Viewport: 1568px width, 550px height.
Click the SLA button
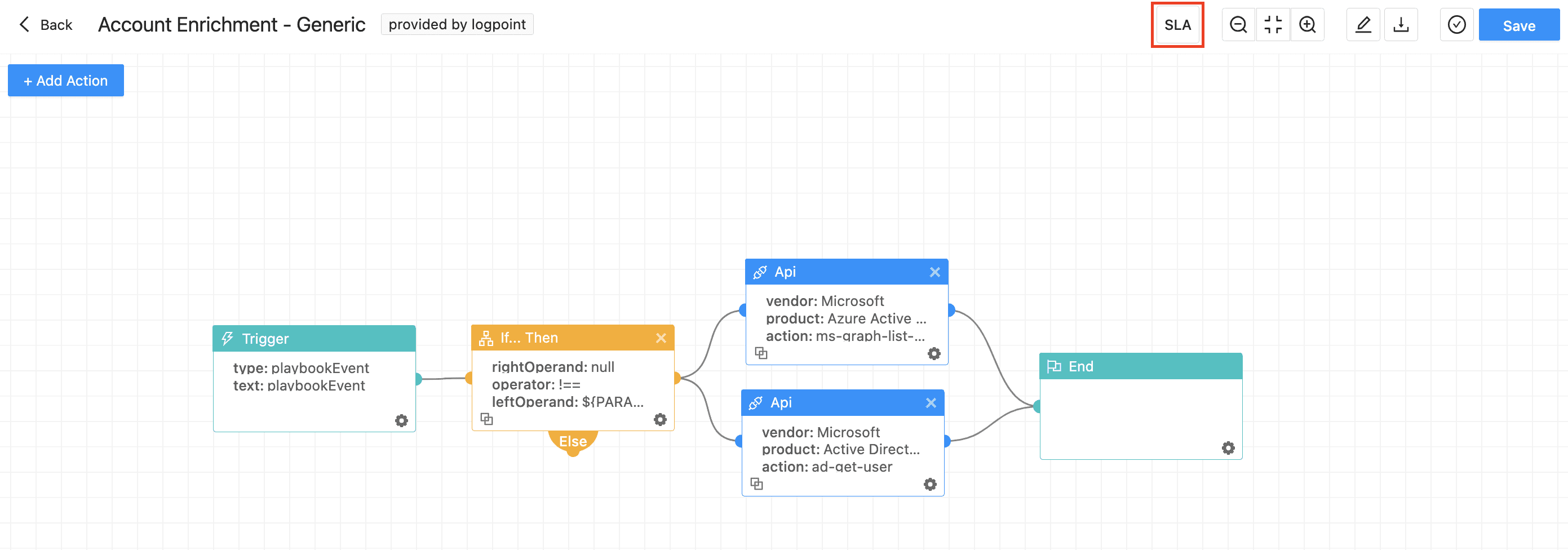[1177, 25]
